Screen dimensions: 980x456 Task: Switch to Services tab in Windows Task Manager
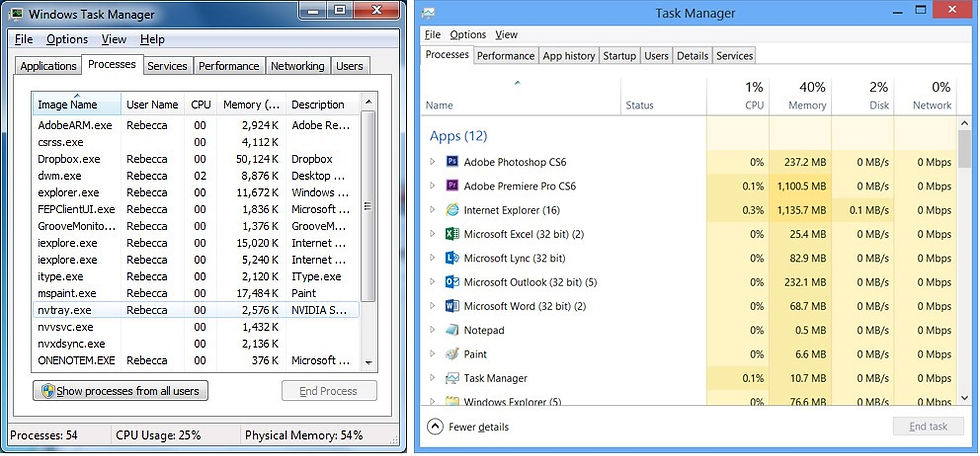coord(167,66)
